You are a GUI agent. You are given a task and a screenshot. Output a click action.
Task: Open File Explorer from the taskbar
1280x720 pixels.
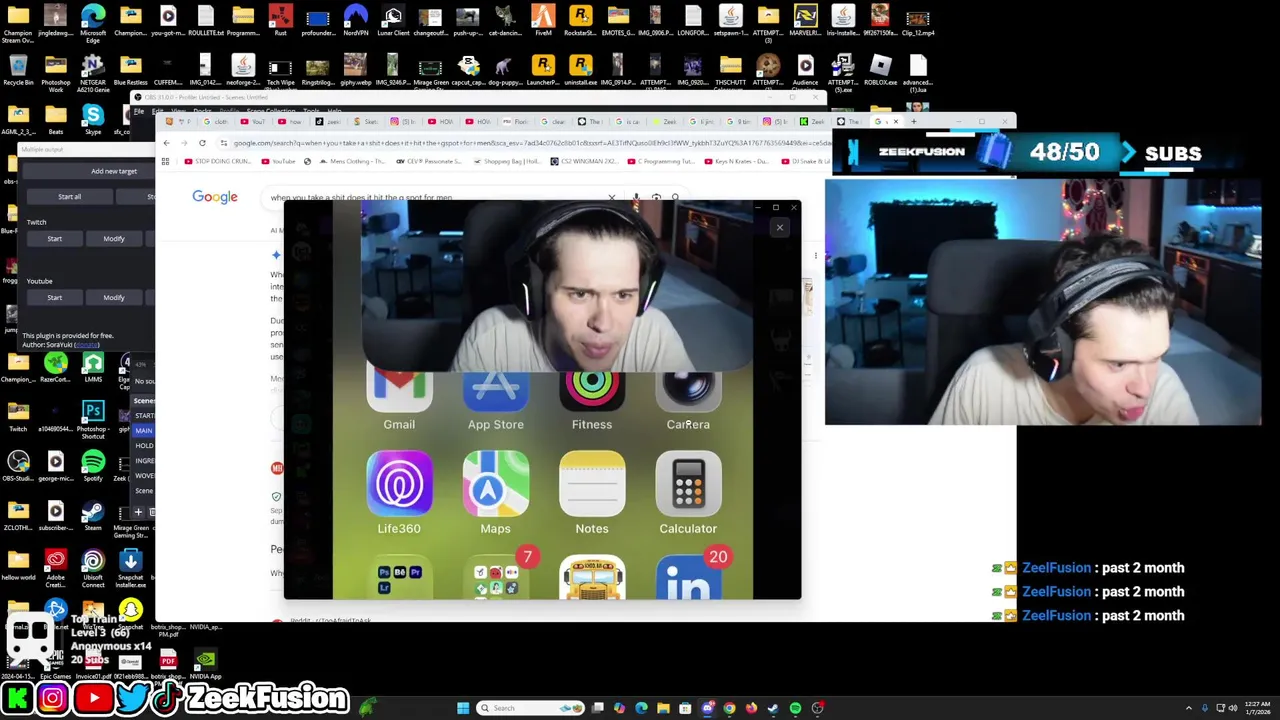tap(663, 708)
